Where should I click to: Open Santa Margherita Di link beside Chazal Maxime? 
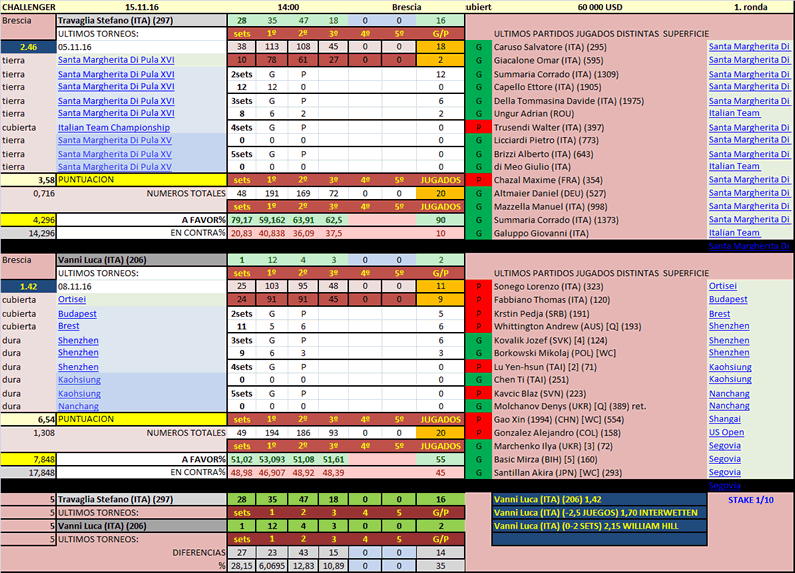click(749, 180)
